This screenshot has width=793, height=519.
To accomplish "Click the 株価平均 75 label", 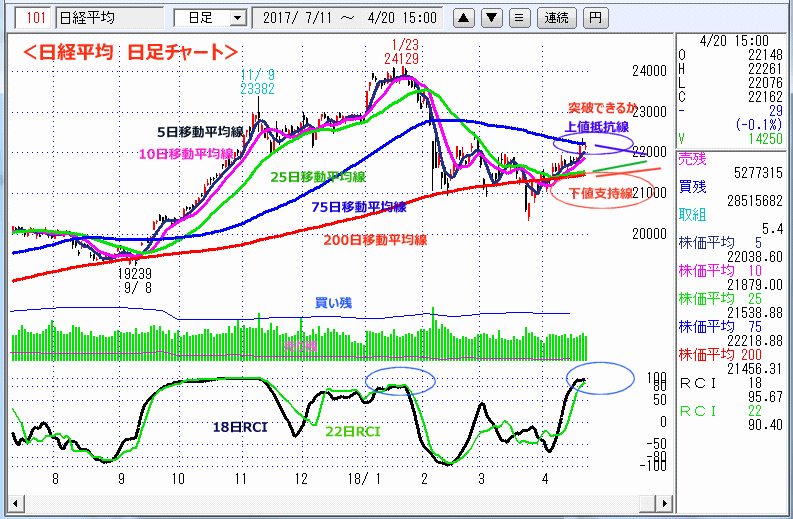I will pos(720,326).
